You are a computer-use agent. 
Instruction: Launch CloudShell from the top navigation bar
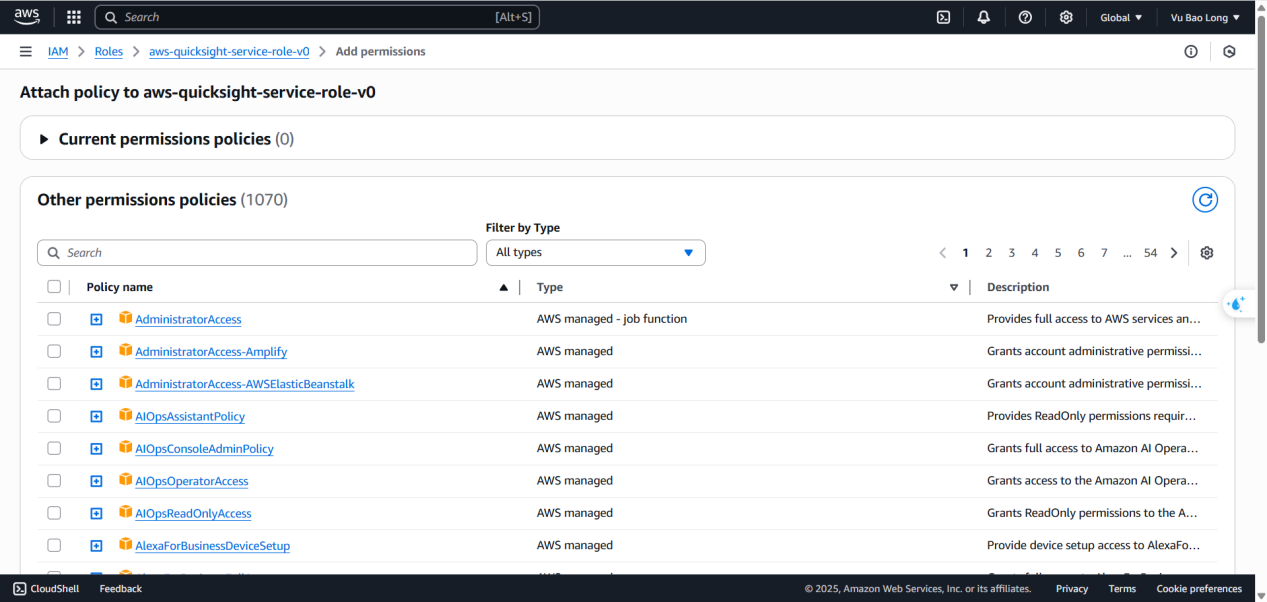[943, 17]
